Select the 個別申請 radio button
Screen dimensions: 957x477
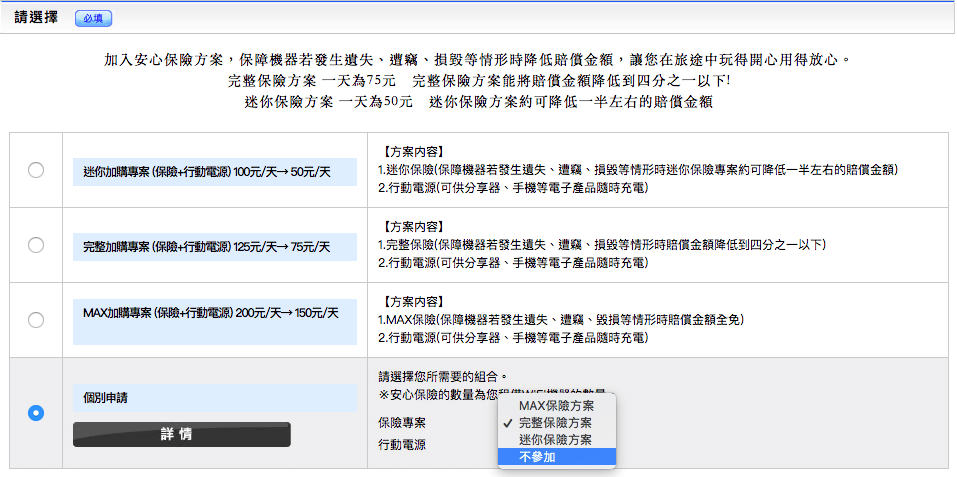[x=36, y=414]
